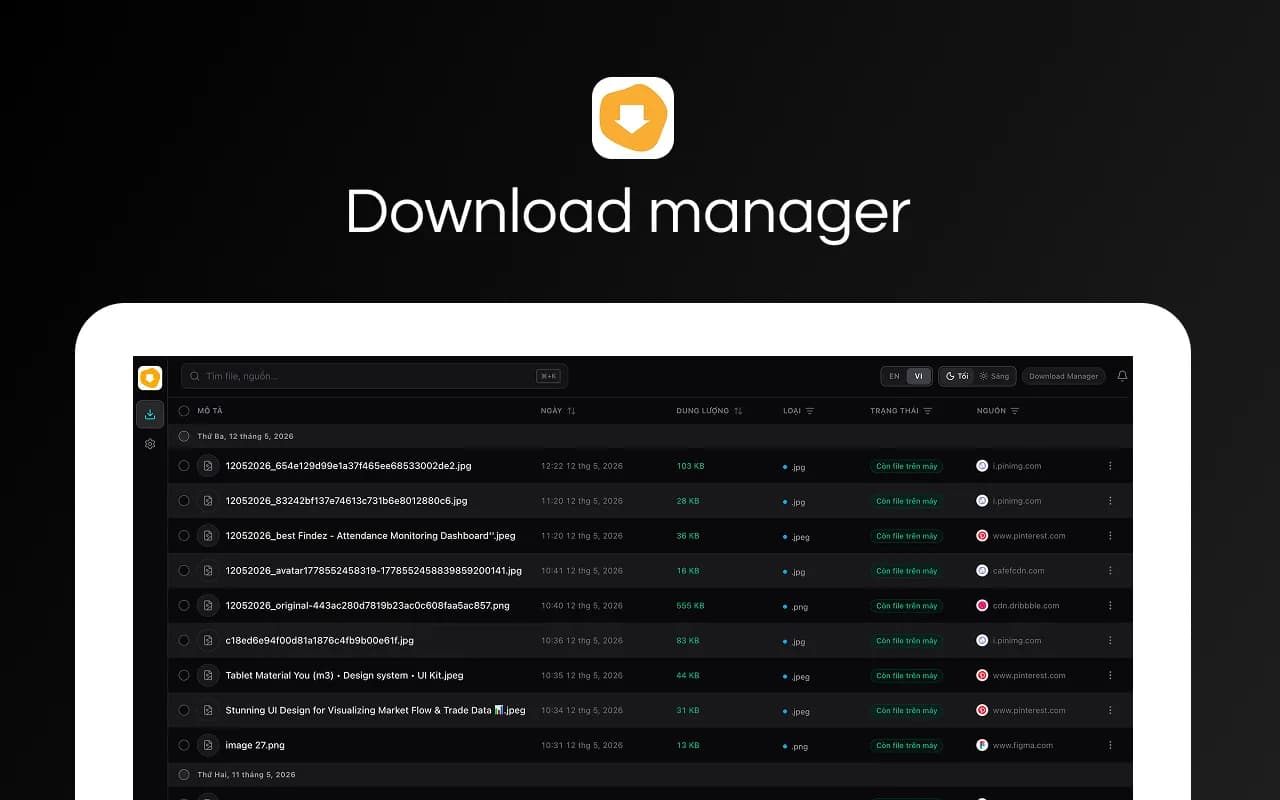This screenshot has width=1280, height=800.
Task: Open more options for Stunning UI Design file
Action: pyautogui.click(x=1110, y=711)
